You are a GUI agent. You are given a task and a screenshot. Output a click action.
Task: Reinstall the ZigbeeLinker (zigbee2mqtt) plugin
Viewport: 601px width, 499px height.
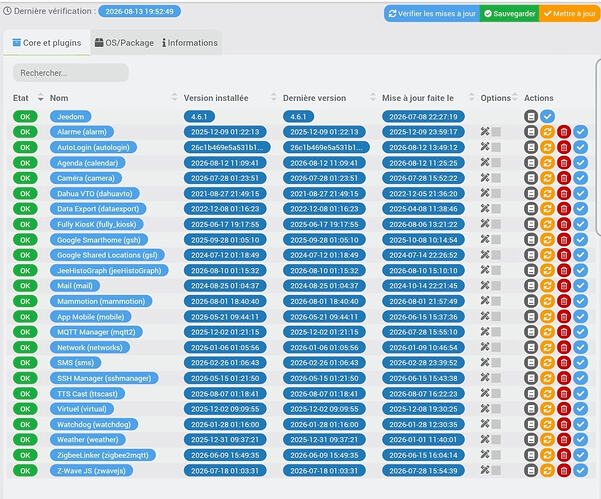point(547,455)
